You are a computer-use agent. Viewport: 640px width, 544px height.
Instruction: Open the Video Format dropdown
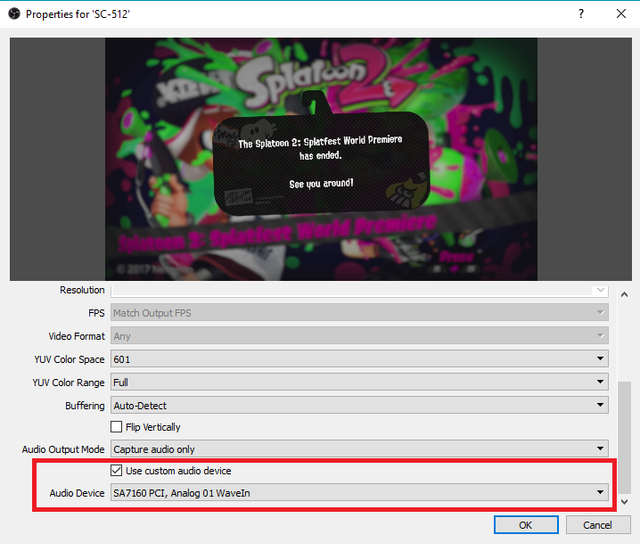360,336
